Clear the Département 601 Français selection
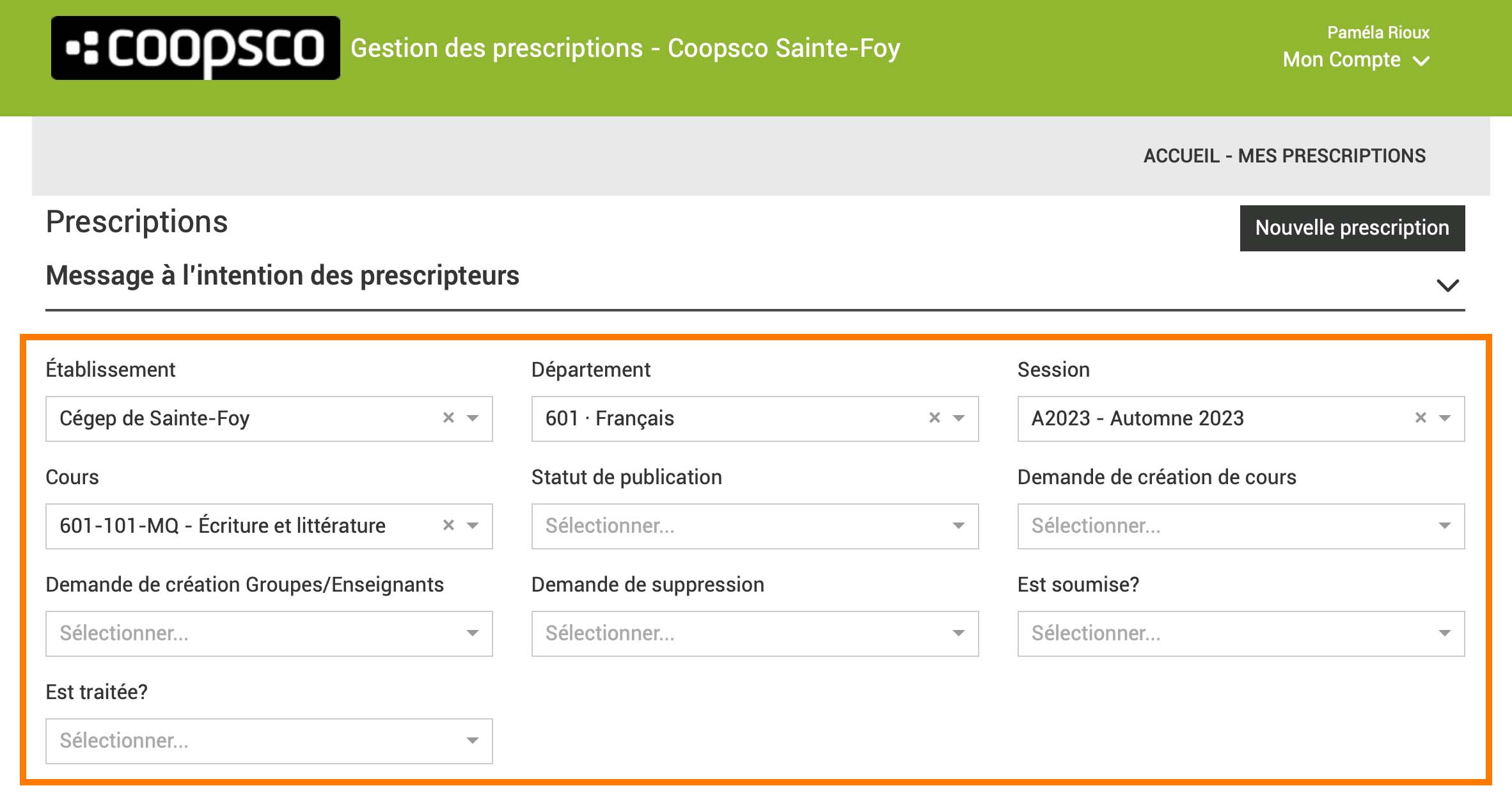The image size is (1512, 811). click(x=934, y=418)
